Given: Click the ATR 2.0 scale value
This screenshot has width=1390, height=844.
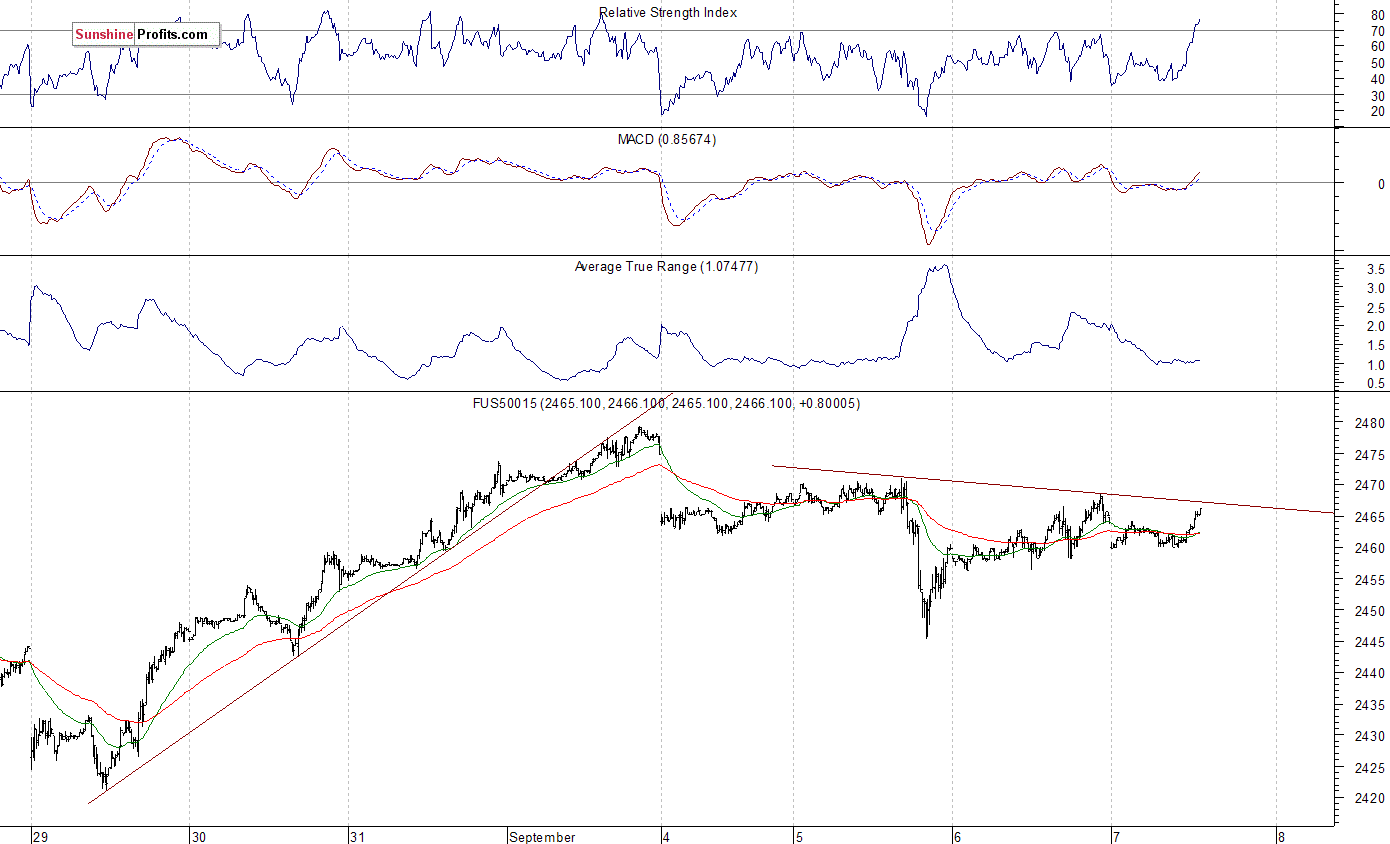Looking at the screenshot, I should 1375,327.
